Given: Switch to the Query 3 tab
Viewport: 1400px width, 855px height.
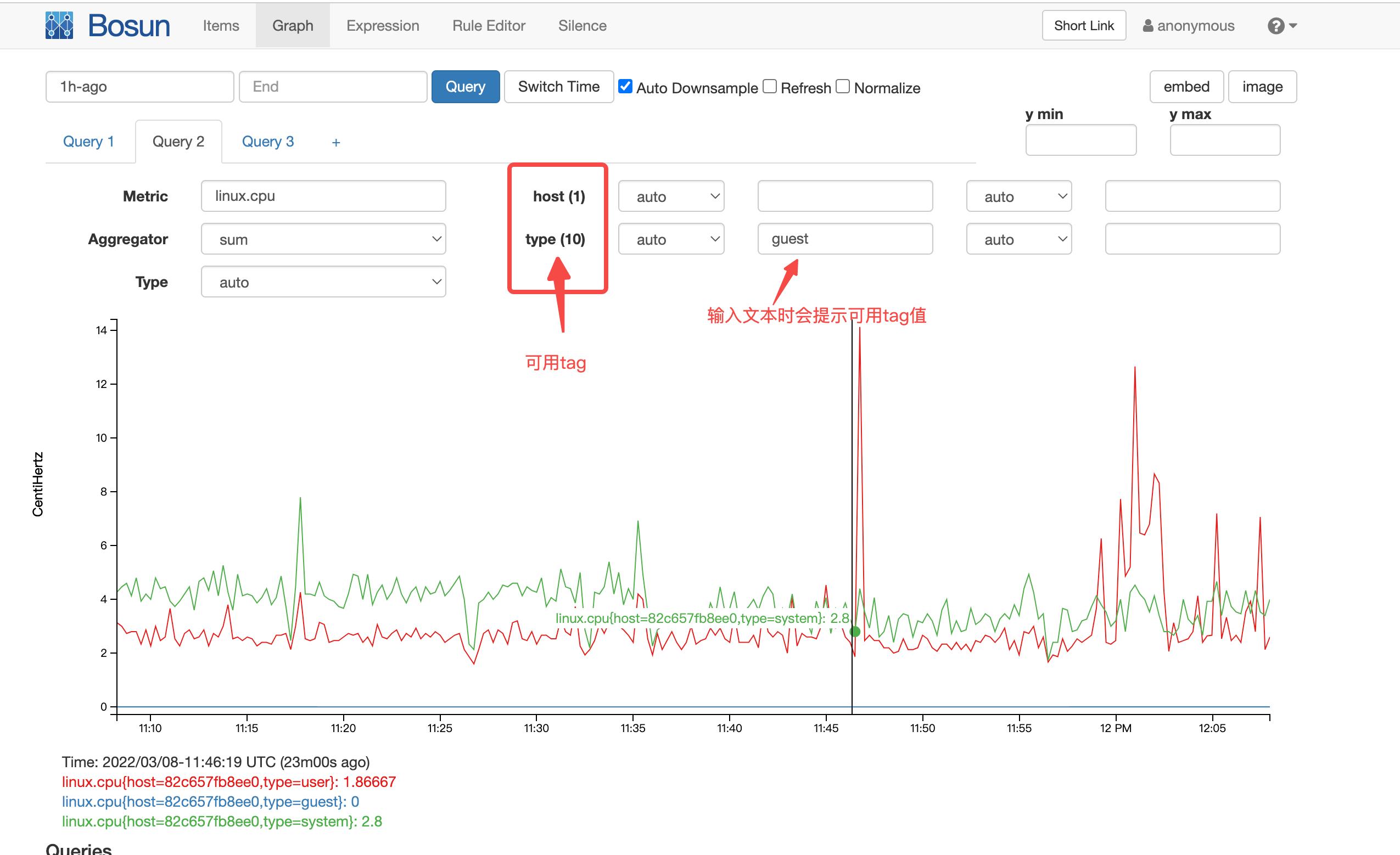Looking at the screenshot, I should tap(267, 142).
